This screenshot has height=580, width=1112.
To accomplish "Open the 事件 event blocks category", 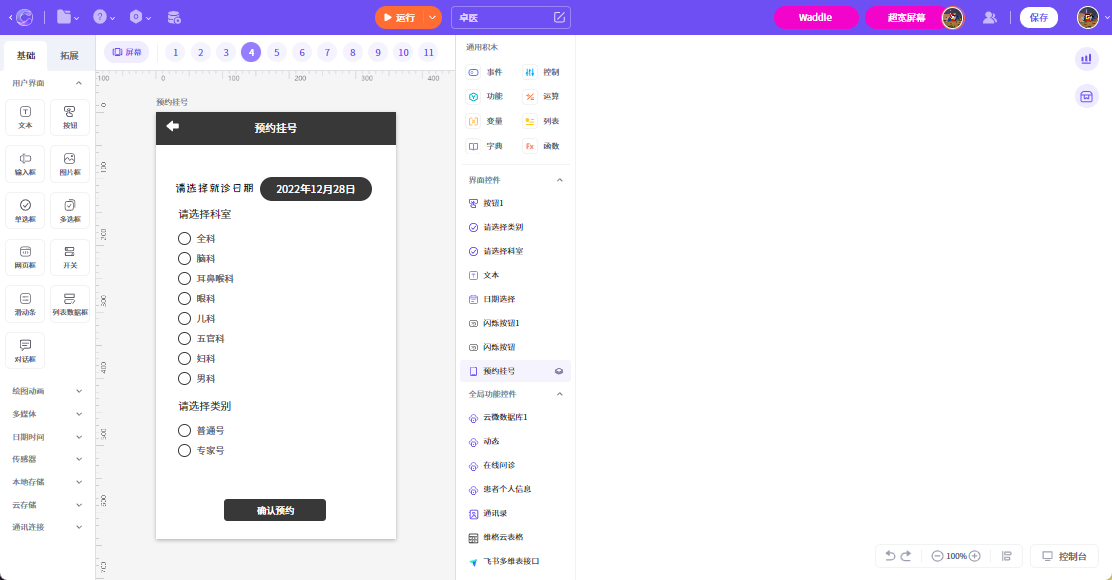I will tap(484, 72).
